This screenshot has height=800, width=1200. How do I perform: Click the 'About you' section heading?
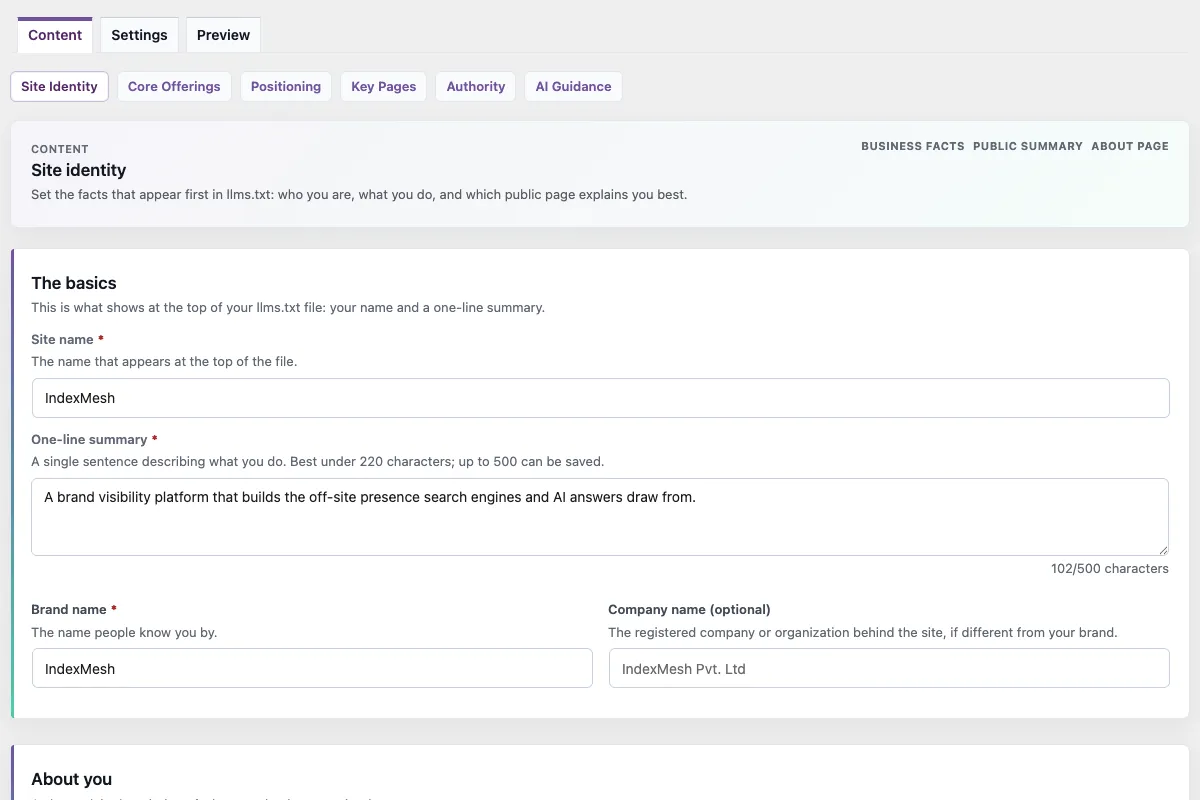(72, 779)
